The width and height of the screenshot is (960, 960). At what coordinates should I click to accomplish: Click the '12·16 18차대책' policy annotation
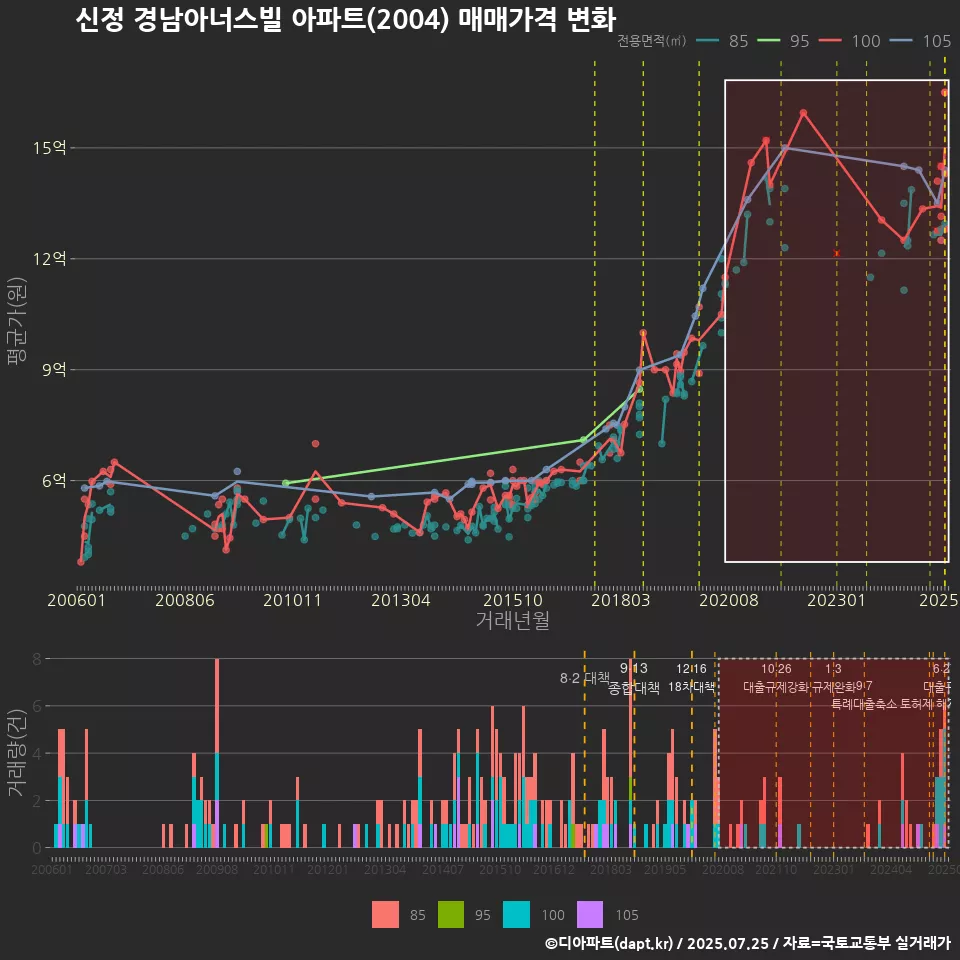tap(691, 678)
